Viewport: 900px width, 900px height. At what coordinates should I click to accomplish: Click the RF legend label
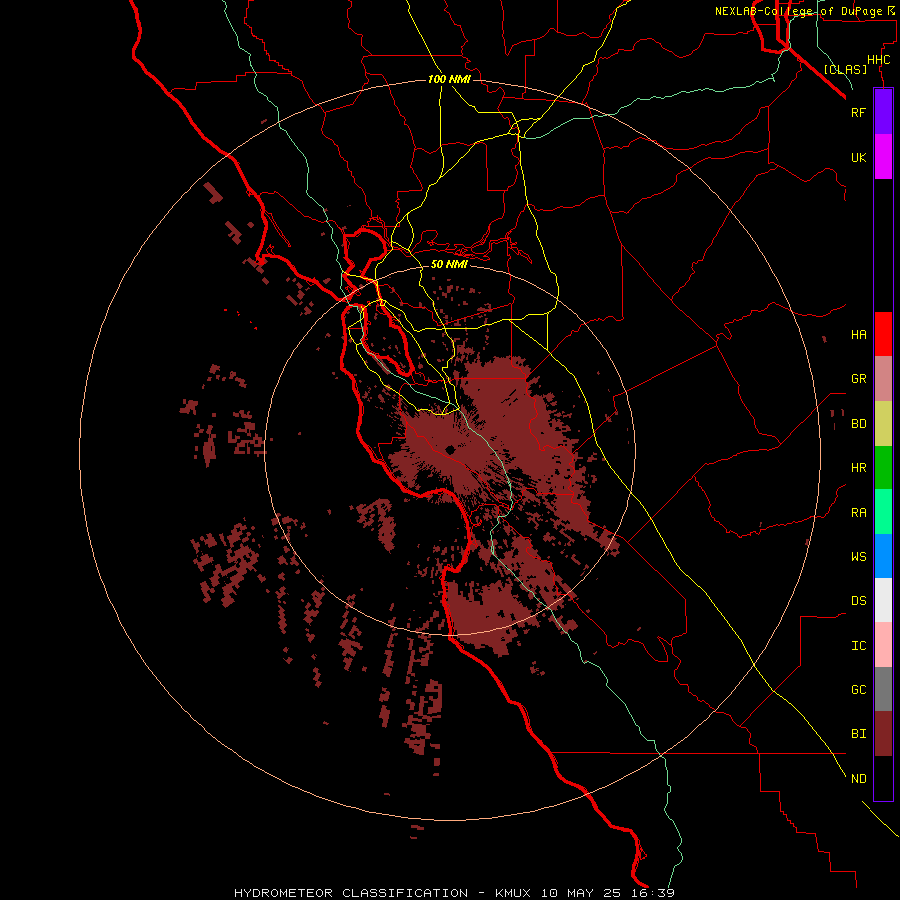point(858,112)
